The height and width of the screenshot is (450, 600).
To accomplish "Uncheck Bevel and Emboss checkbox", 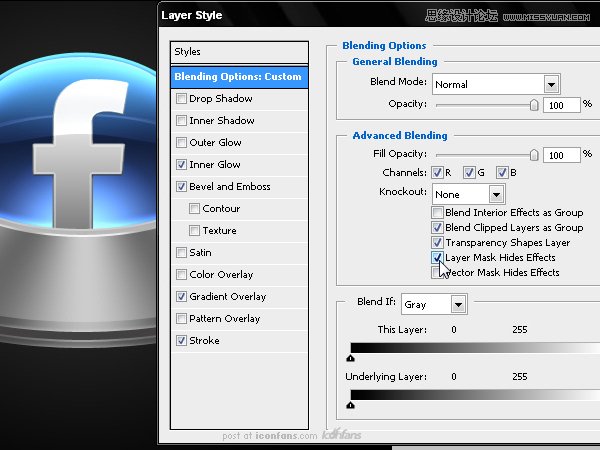I will pyautogui.click(x=181, y=187).
